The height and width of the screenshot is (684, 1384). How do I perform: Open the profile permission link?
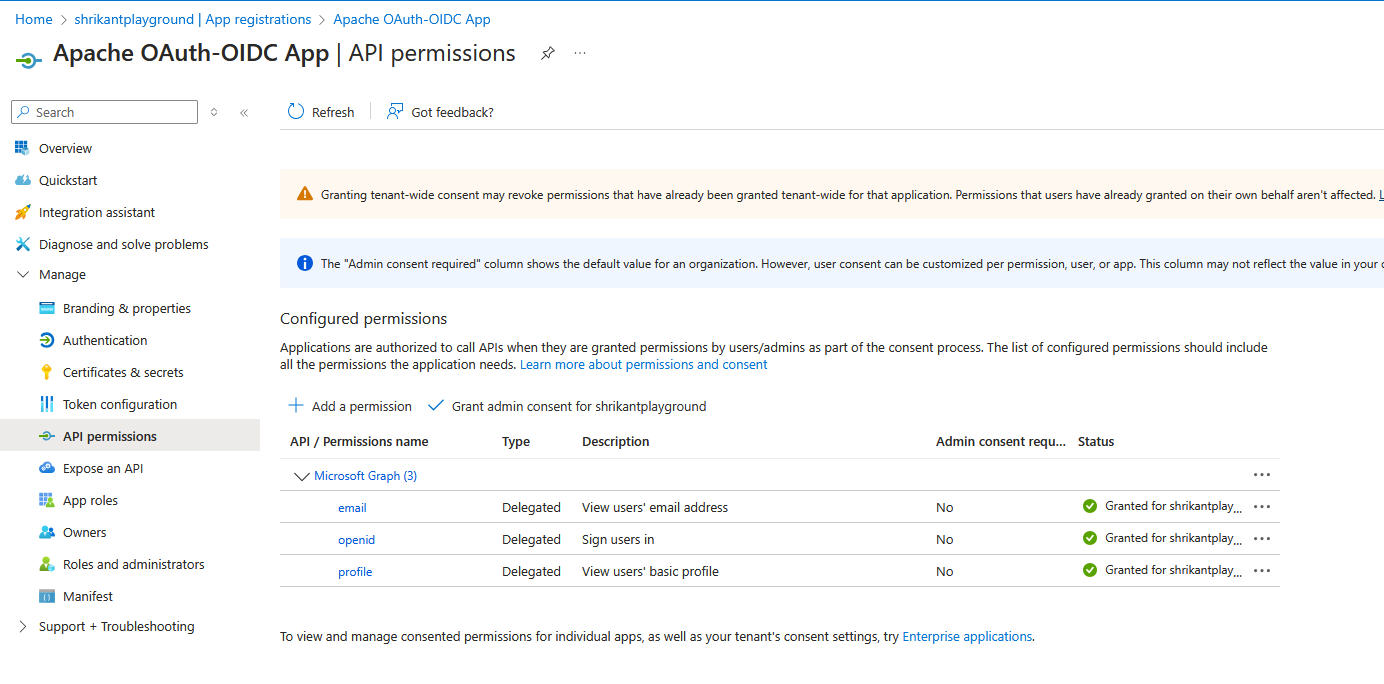tap(355, 572)
